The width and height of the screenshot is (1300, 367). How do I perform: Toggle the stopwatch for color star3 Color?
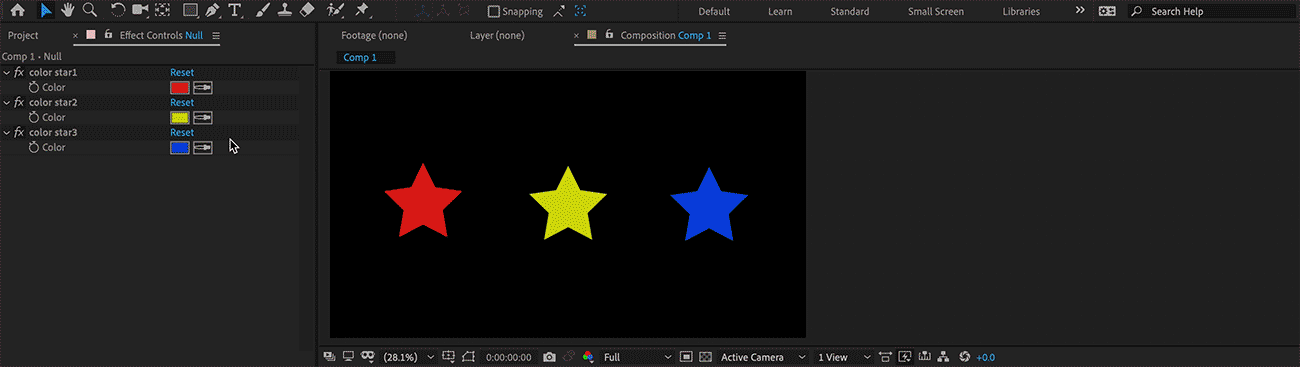(33, 148)
